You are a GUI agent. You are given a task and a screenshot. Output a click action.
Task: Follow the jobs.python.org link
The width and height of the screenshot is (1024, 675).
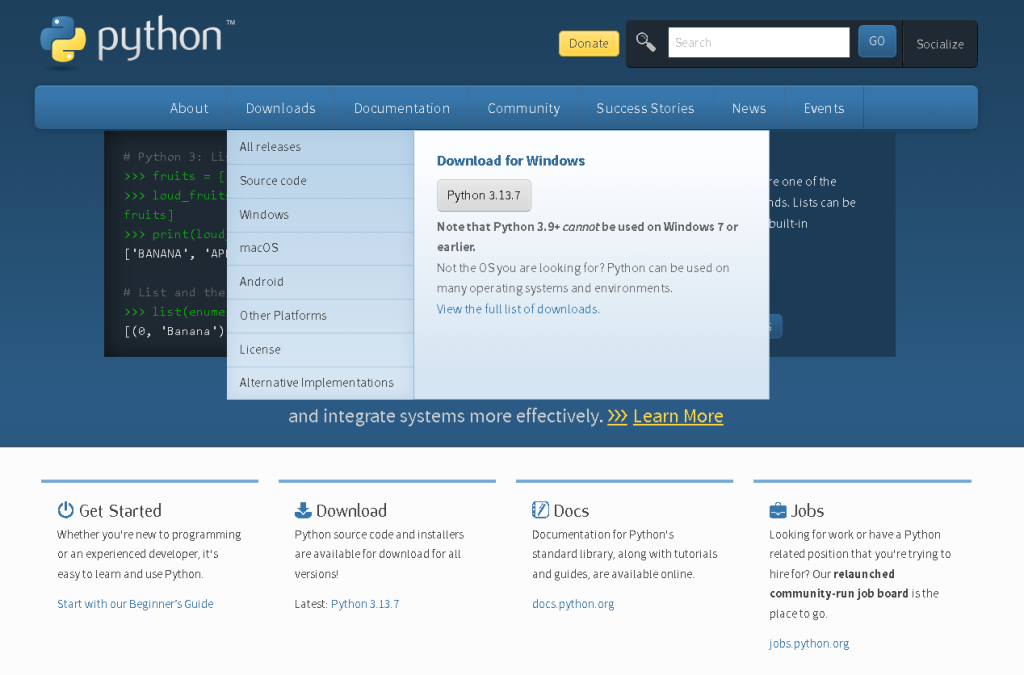(809, 644)
